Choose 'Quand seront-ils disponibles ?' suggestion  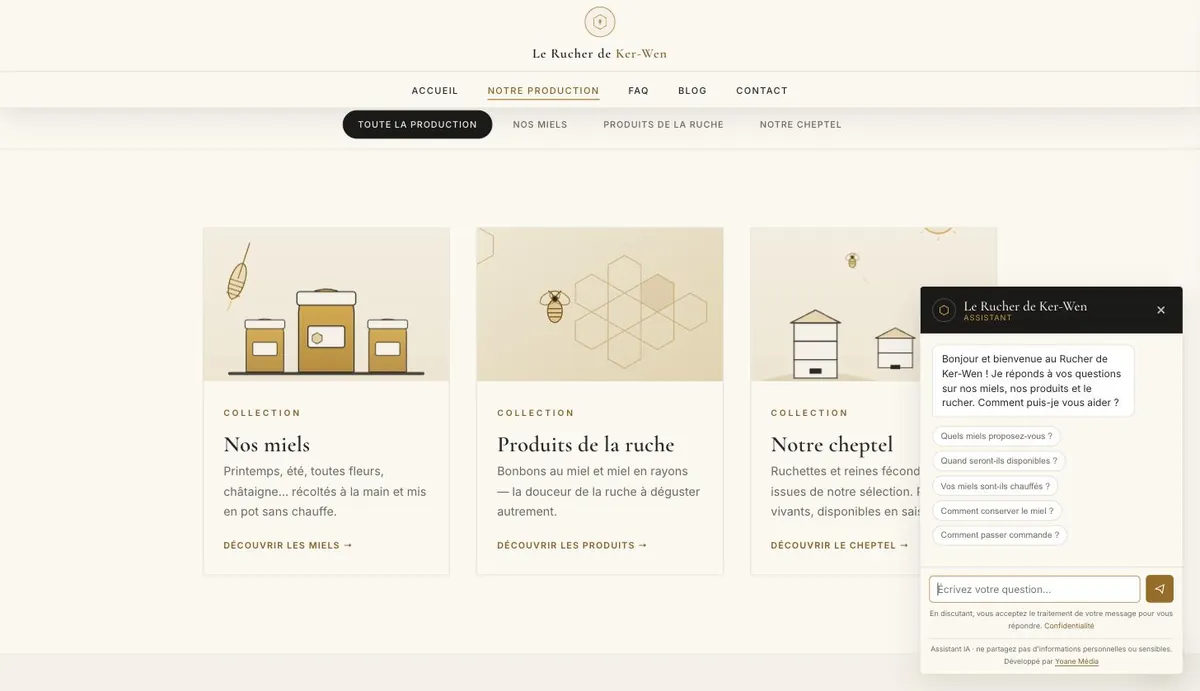[x=999, y=461]
